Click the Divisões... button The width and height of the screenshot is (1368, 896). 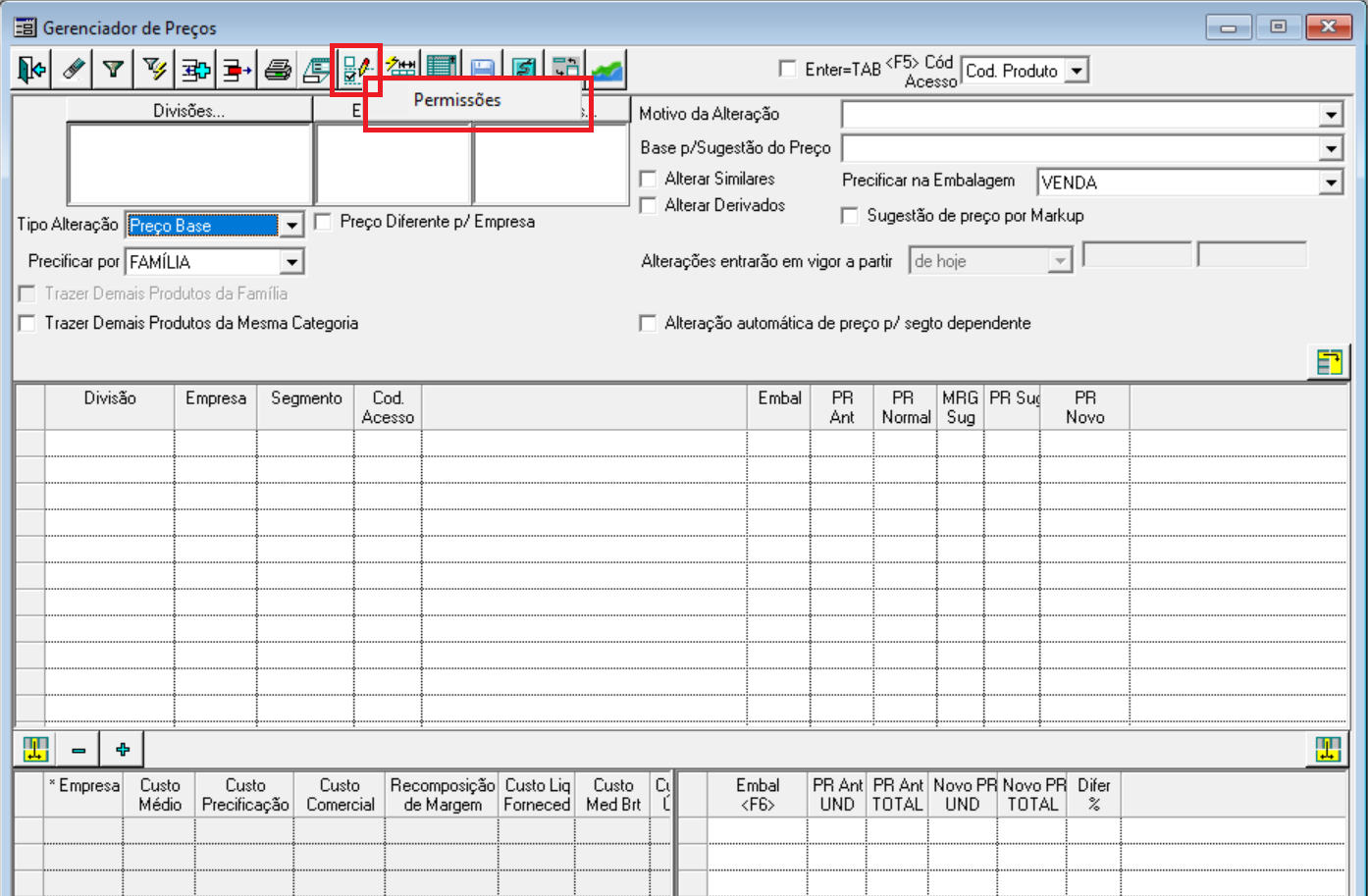(x=188, y=111)
